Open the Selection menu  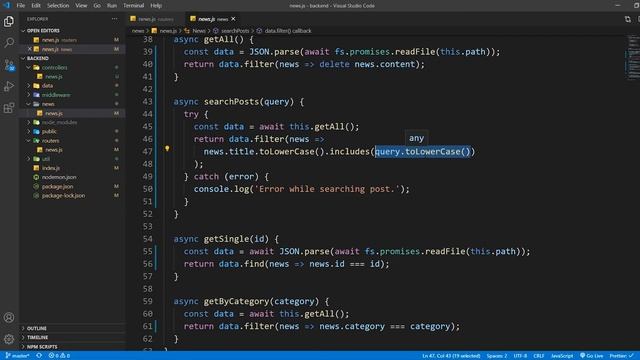[x=58, y=5]
